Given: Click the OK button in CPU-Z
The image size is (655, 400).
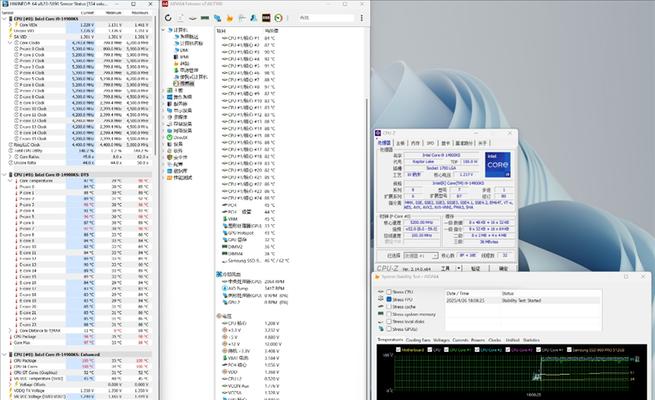Looking at the screenshot, I should (503, 268).
